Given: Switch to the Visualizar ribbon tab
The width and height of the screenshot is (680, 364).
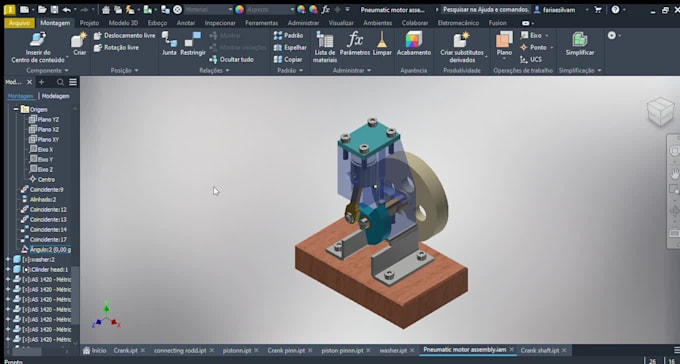Looking at the screenshot, I should click(x=341, y=23).
